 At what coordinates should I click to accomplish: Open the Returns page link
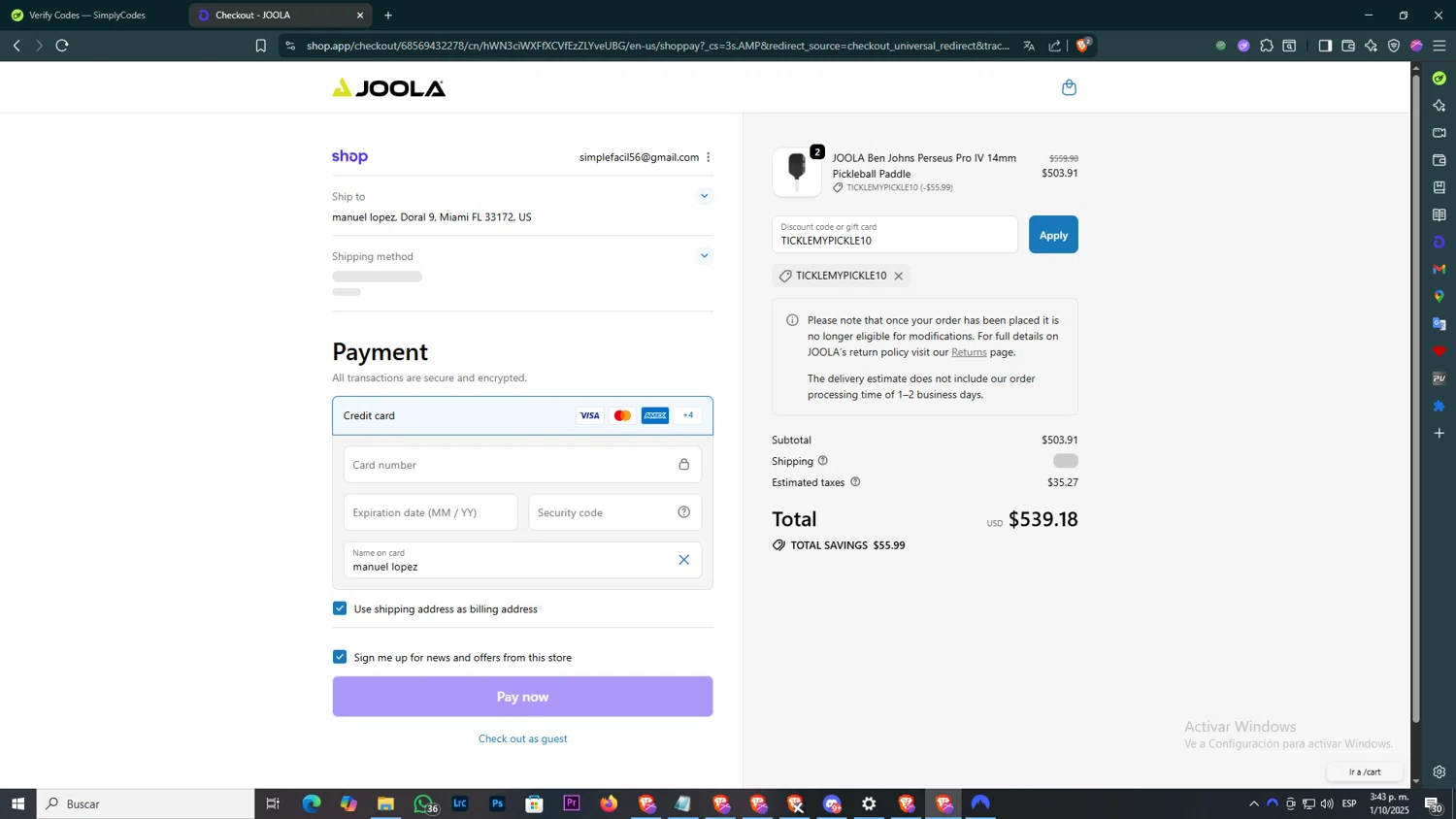969,352
